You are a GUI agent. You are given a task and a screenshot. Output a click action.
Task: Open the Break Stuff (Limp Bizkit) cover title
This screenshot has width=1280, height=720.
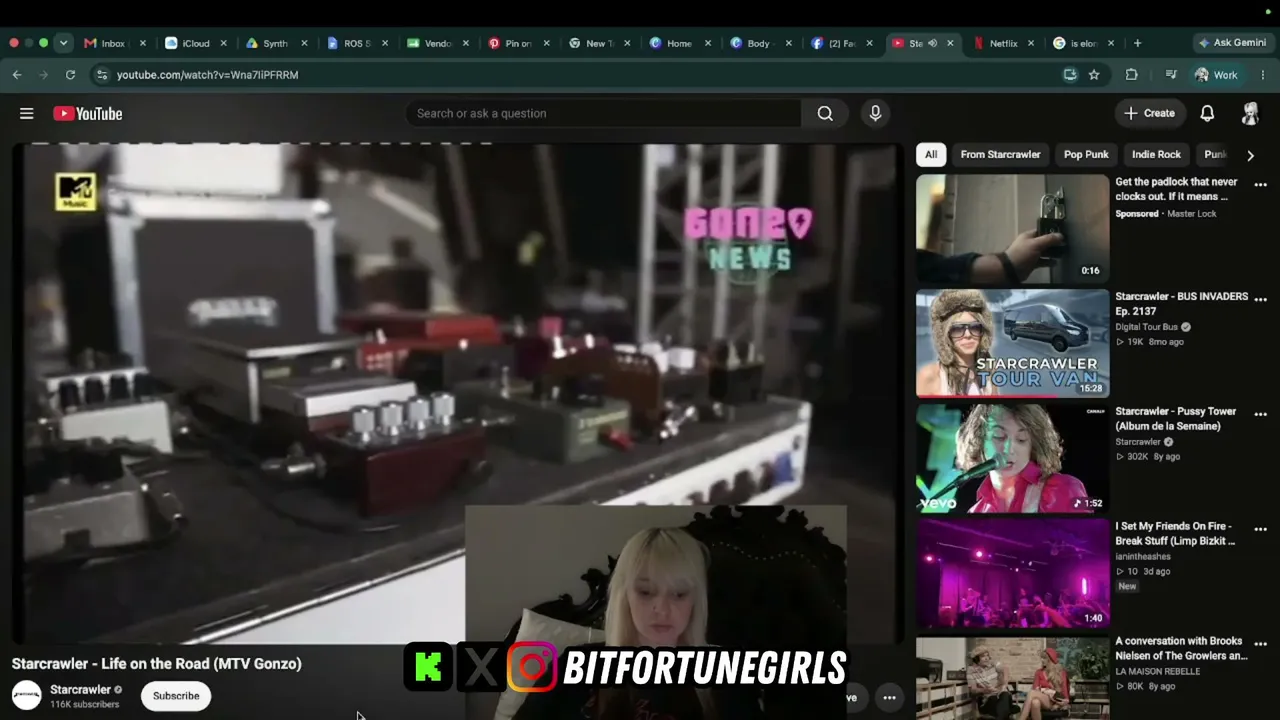coord(1176,534)
